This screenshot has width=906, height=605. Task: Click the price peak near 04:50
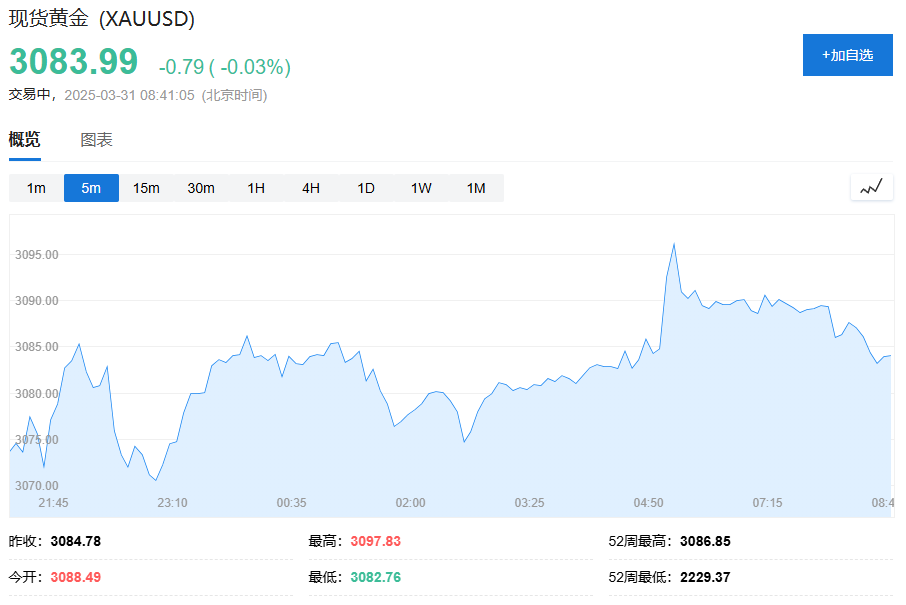pos(674,244)
